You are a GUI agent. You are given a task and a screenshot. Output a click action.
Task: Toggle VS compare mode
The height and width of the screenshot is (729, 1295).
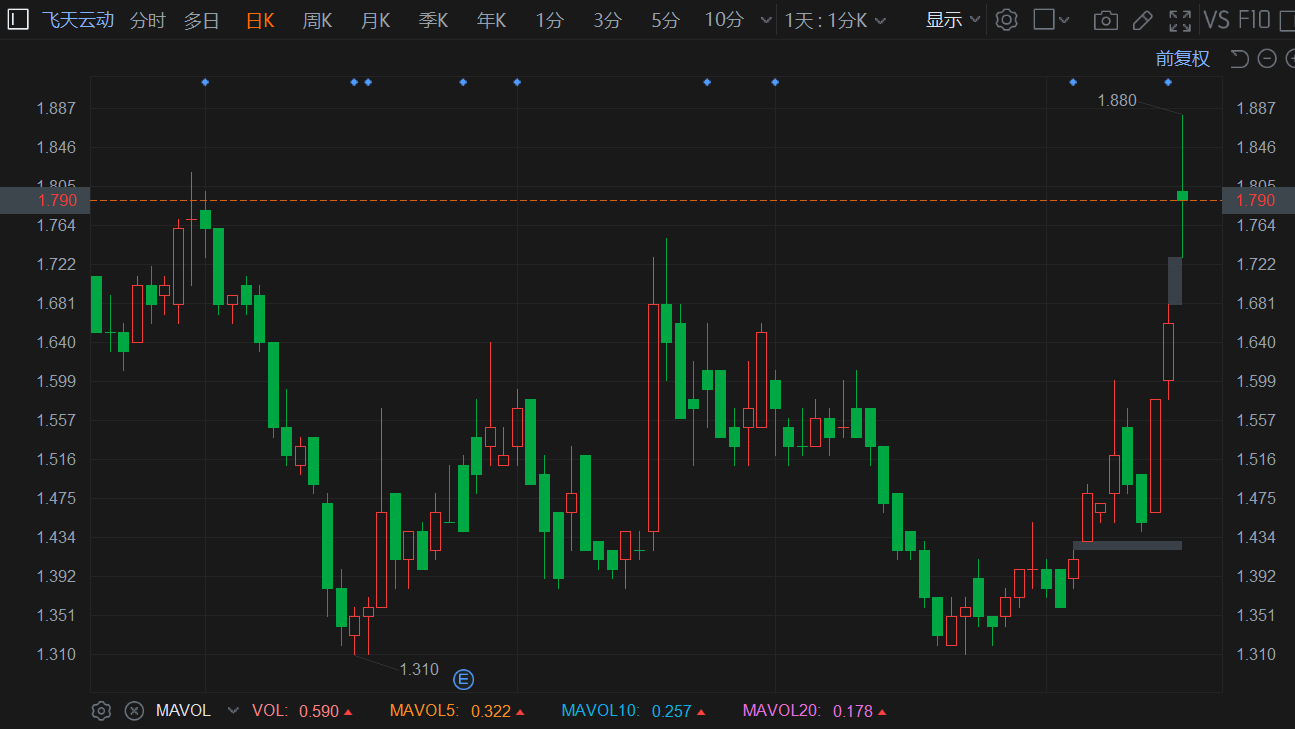point(1216,20)
